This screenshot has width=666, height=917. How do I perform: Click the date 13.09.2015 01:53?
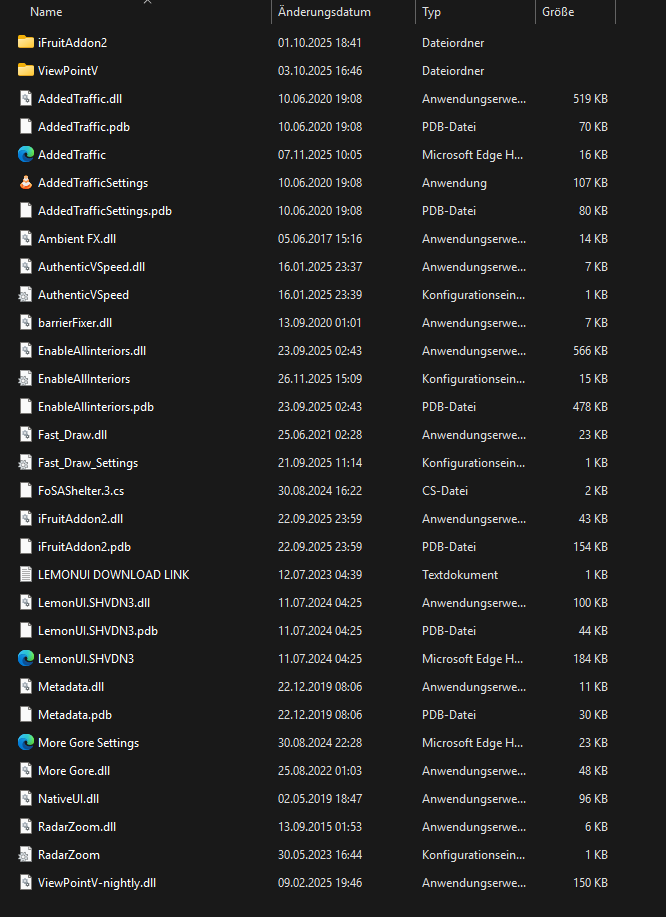point(320,827)
